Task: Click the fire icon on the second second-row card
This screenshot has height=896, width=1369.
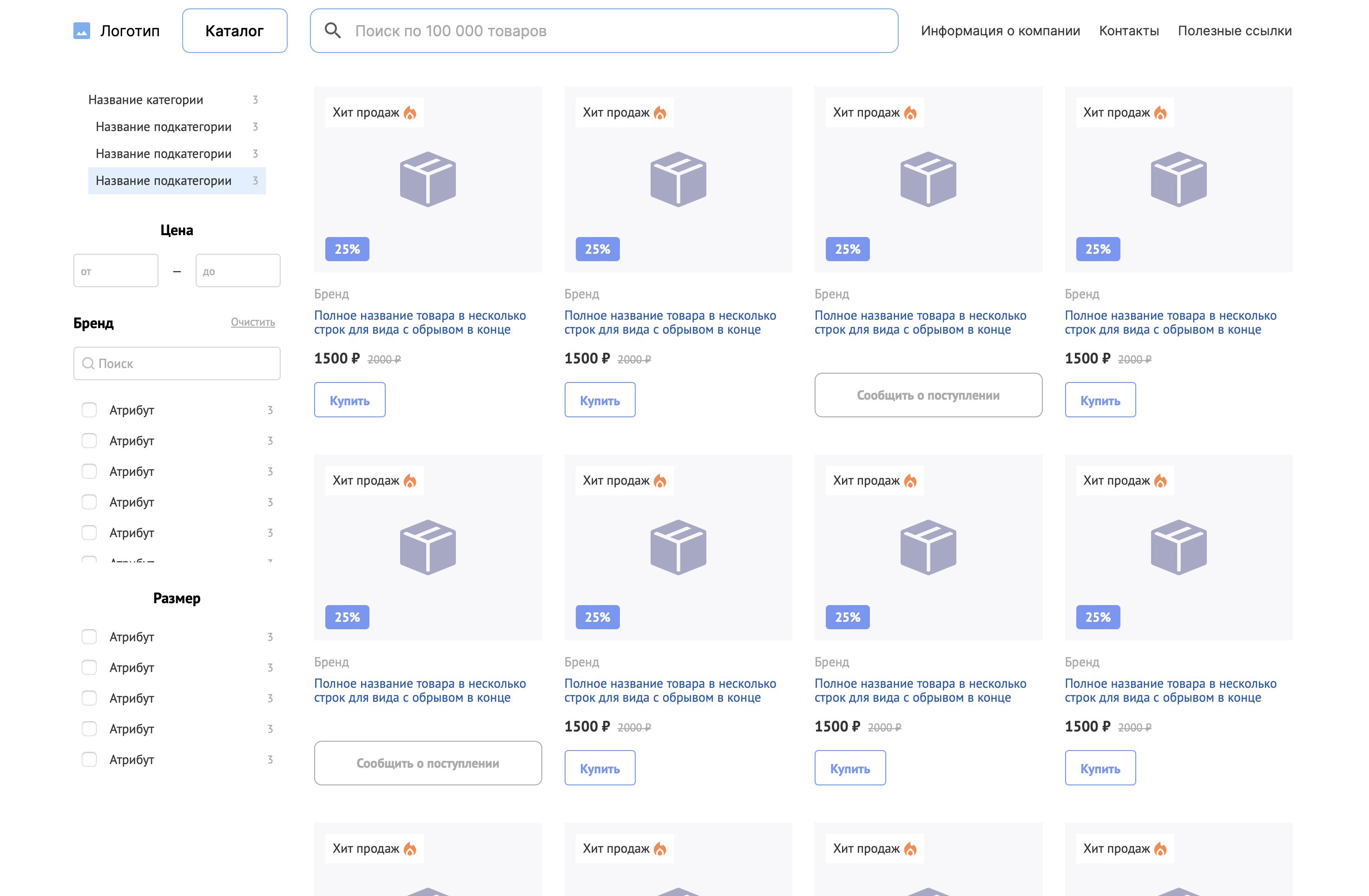Action: click(x=660, y=481)
